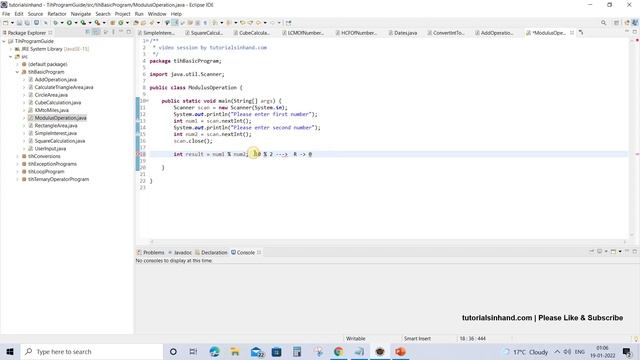640x360 pixels.
Task: Open the Project menu
Action: (122, 13)
